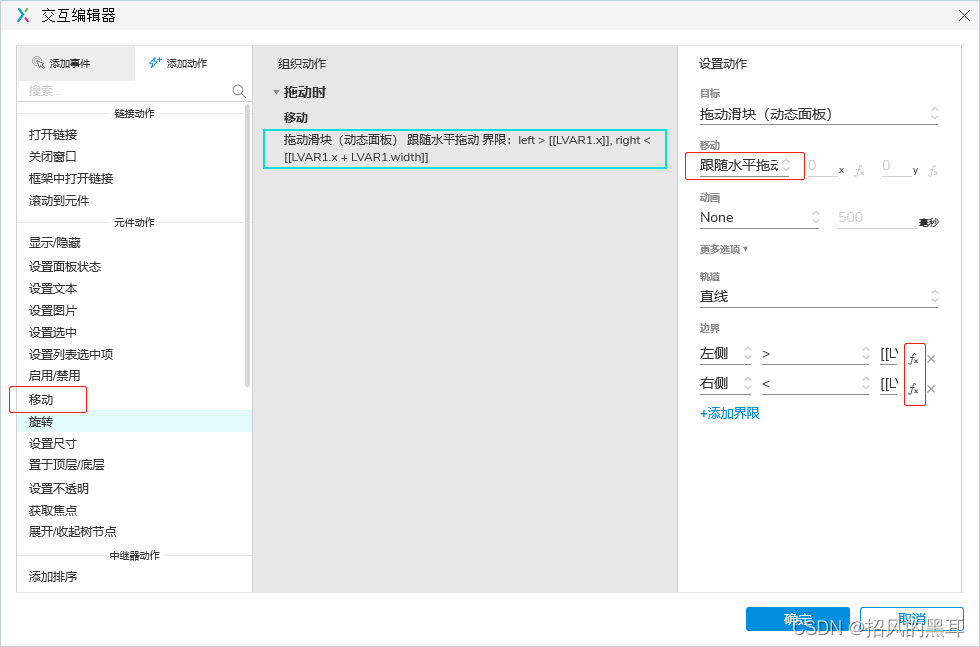980x647 pixels.
Task: Collapse 更多选项 section
Action: 724,249
